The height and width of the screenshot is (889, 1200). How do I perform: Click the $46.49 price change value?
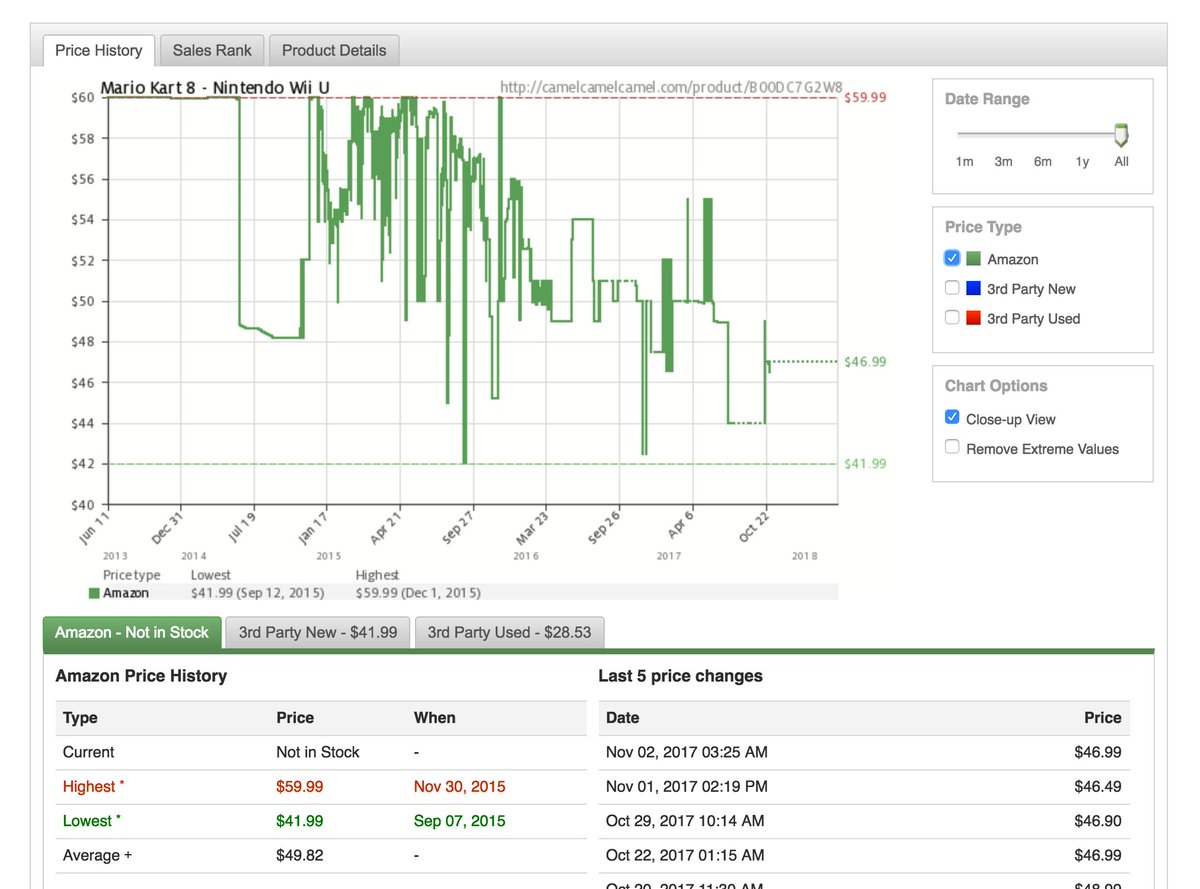click(x=1098, y=787)
